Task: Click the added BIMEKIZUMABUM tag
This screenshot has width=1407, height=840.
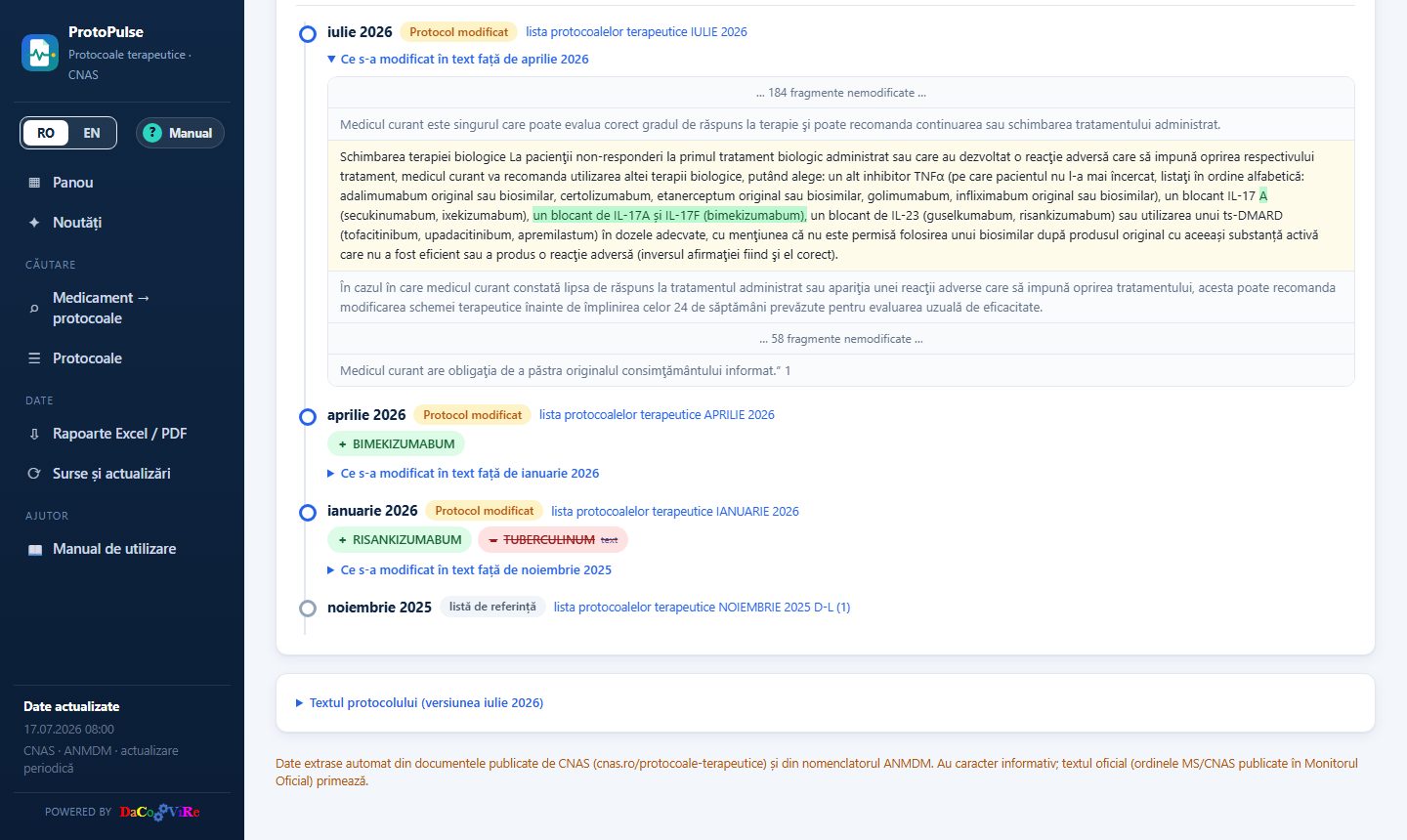Action: click(396, 443)
